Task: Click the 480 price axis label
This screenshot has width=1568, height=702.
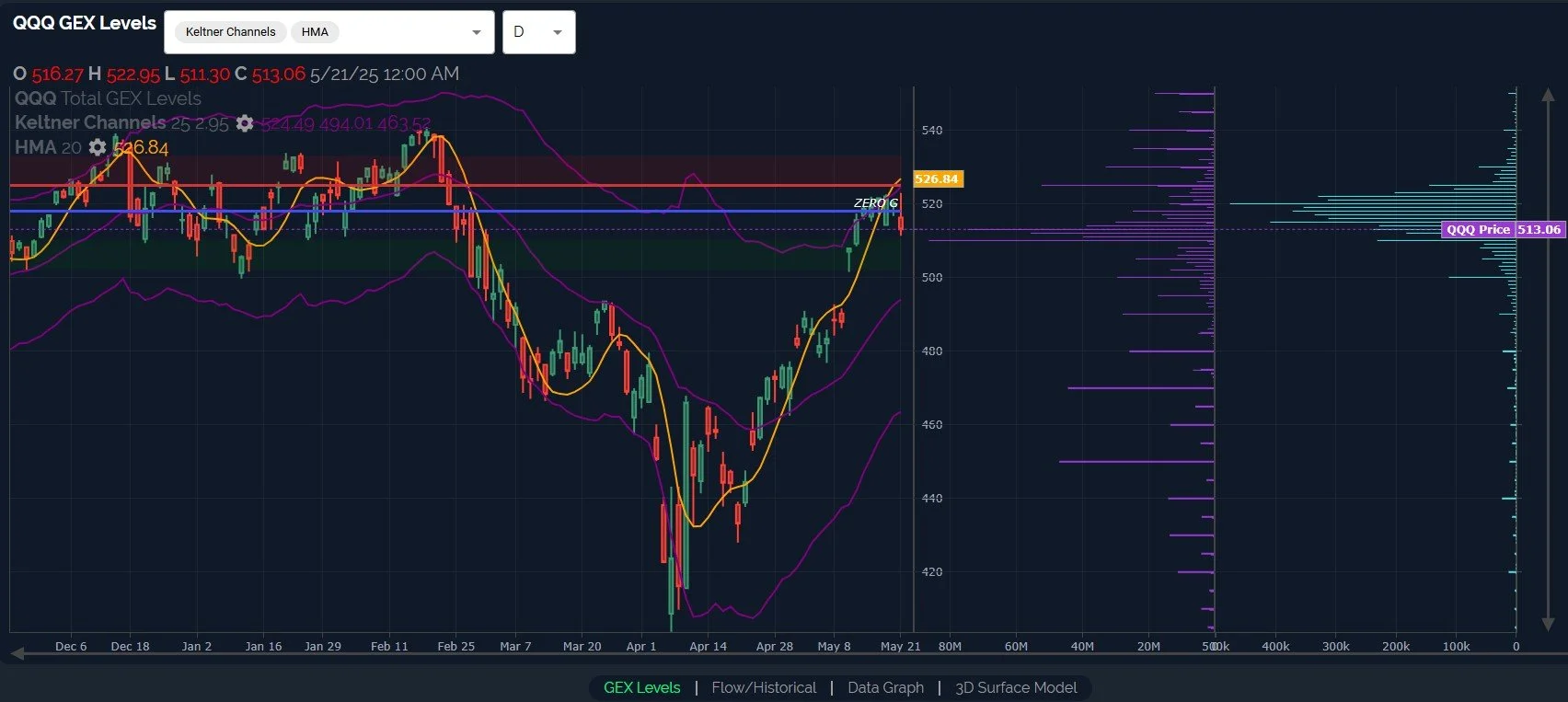Action: (932, 351)
